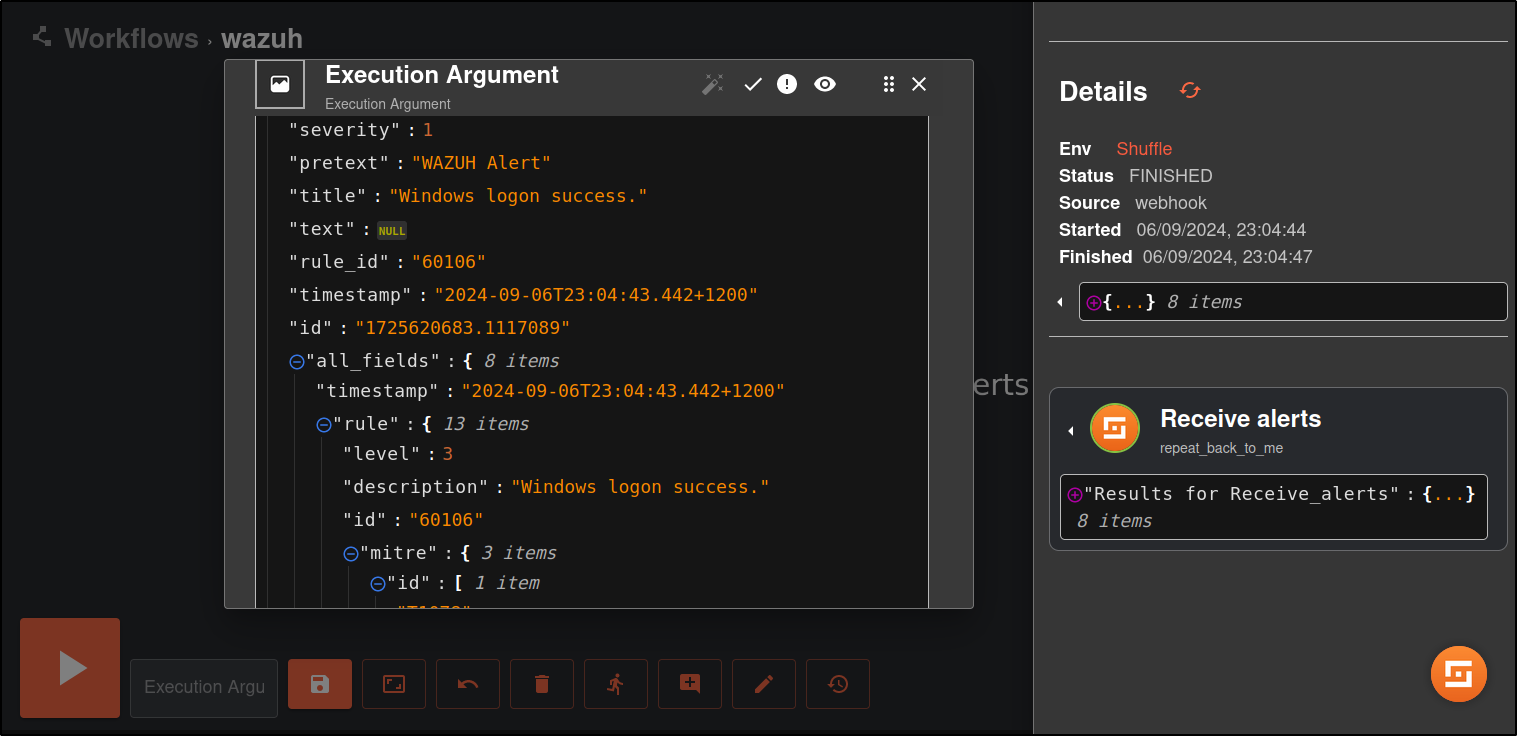This screenshot has height=736, width=1517.
Task: Click the arrow beside the Details JSON box
Action: click(1060, 302)
